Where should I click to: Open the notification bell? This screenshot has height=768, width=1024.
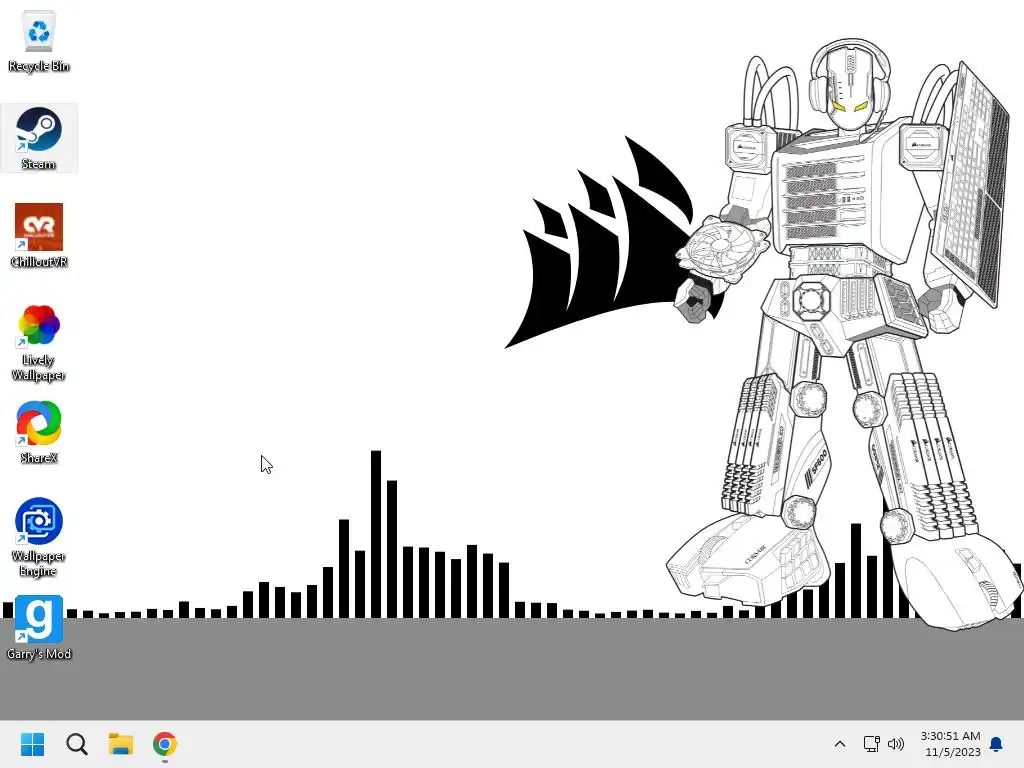click(x=997, y=744)
